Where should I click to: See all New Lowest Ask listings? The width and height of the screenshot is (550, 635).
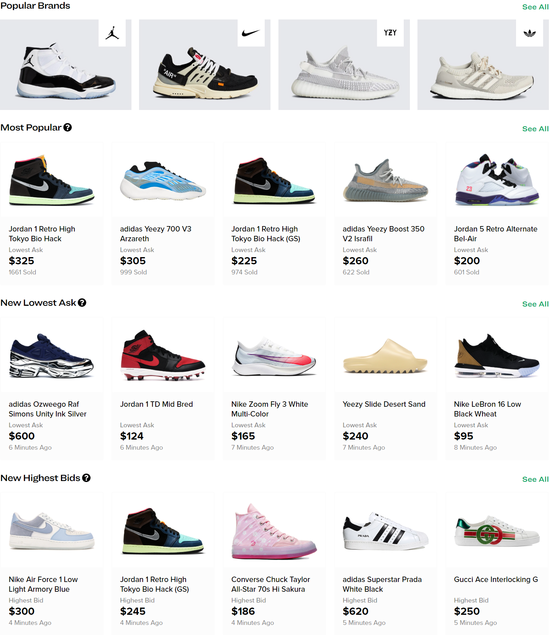click(535, 304)
